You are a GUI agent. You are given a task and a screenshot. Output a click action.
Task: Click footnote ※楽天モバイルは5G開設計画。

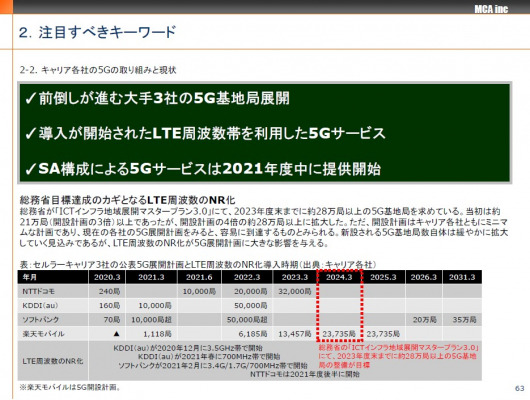coord(70,387)
